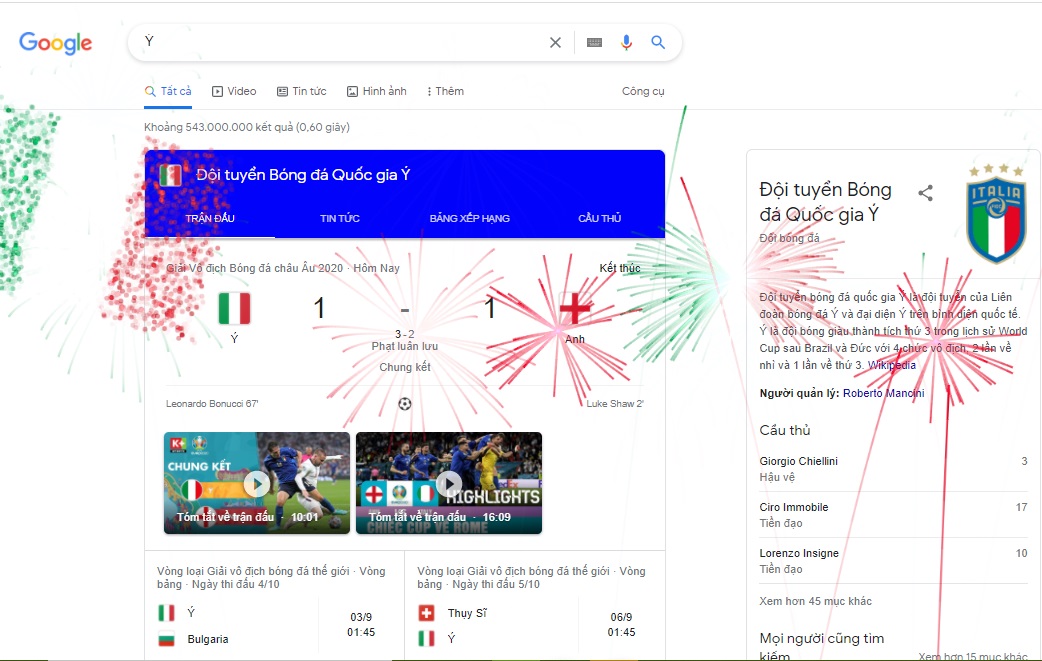Play the 10:01 match summary video
The width and height of the screenshot is (1042, 661).
tap(257, 483)
